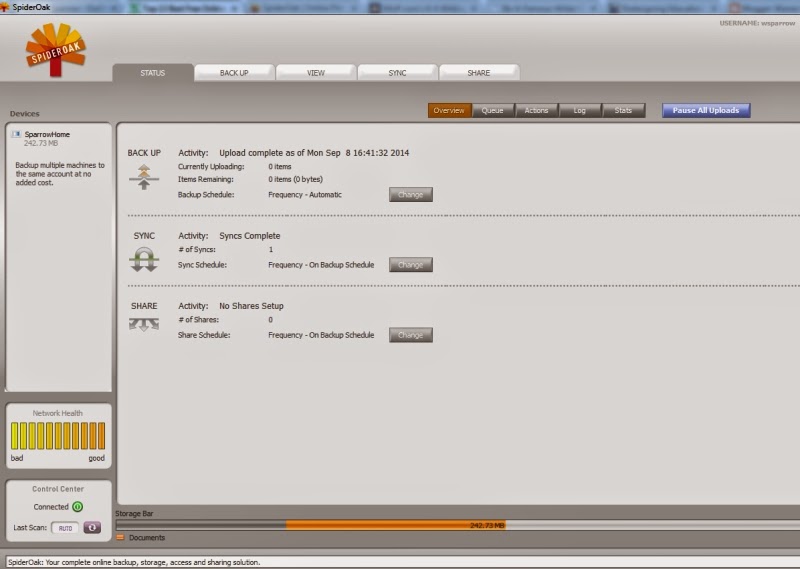Viewport: 800px width, 569px height.
Task: Go to the SYNC tab
Action: pos(397,73)
